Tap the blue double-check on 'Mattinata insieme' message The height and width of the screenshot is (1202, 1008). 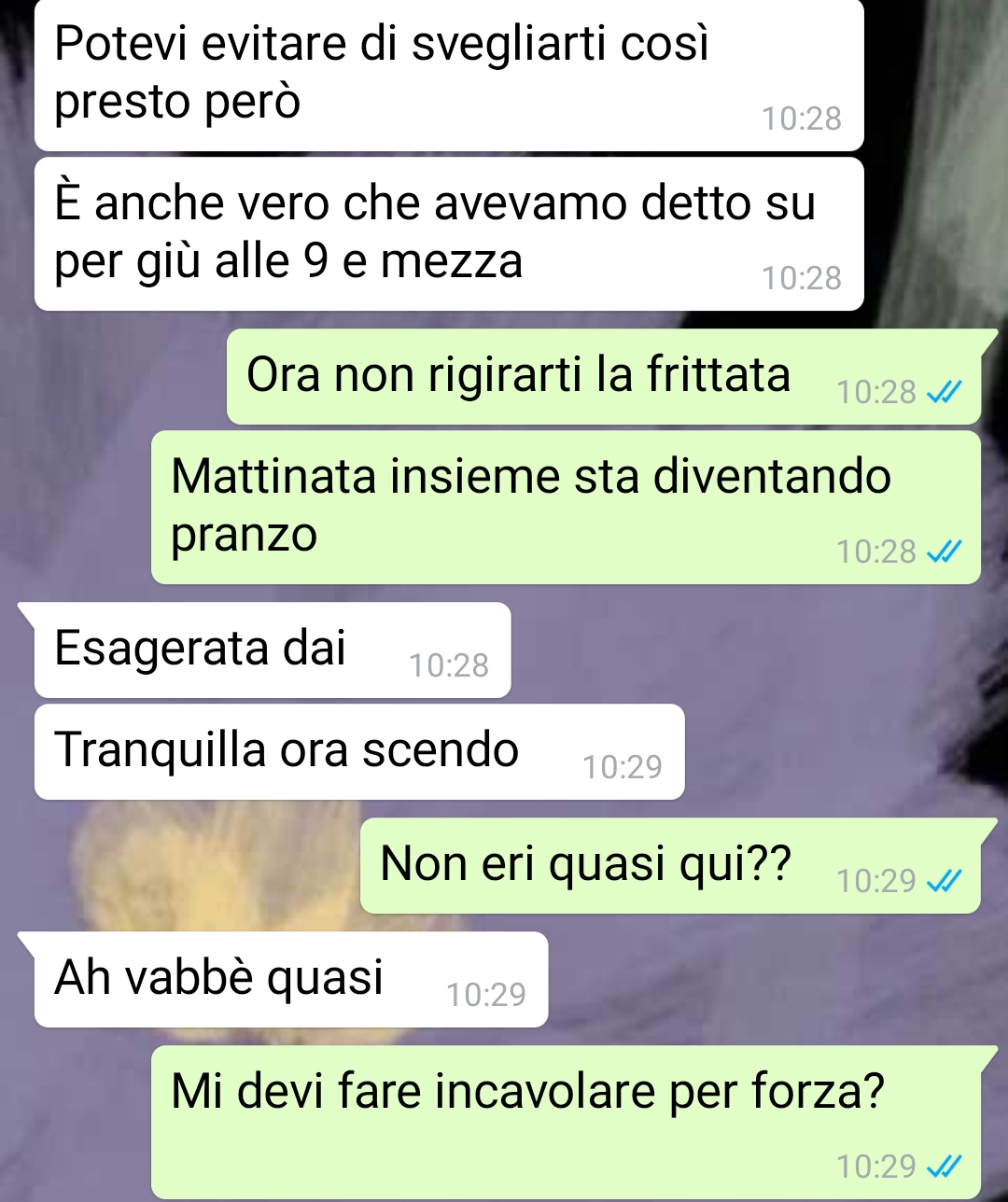pos(944,552)
